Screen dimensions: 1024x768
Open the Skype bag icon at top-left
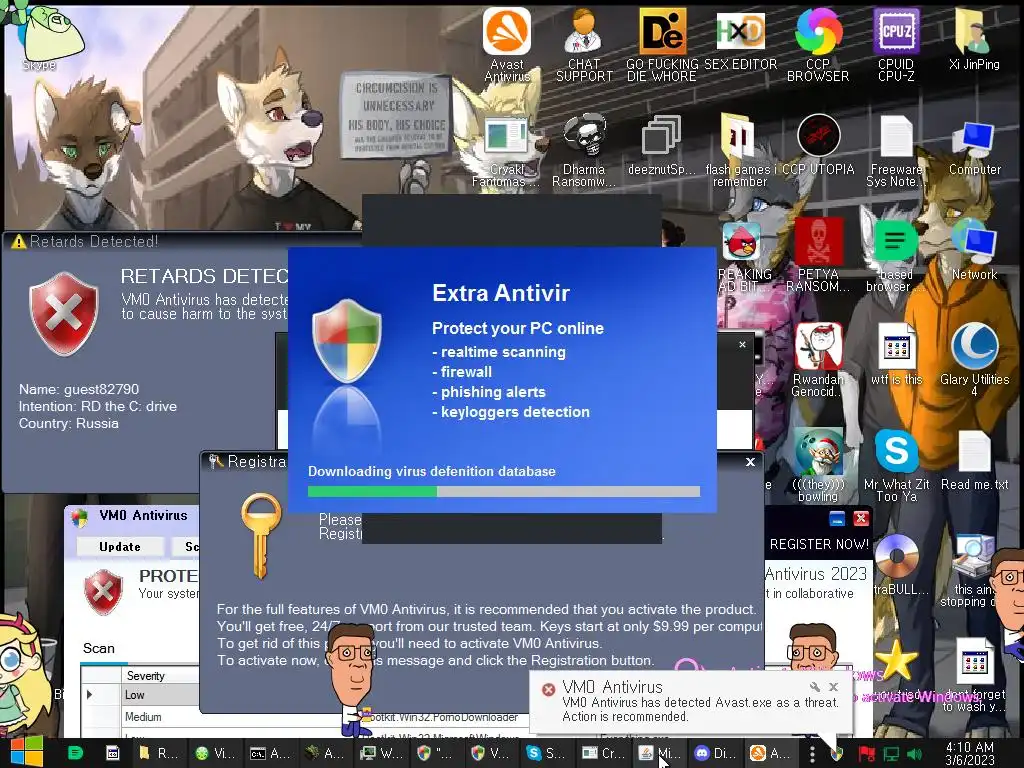[49, 38]
